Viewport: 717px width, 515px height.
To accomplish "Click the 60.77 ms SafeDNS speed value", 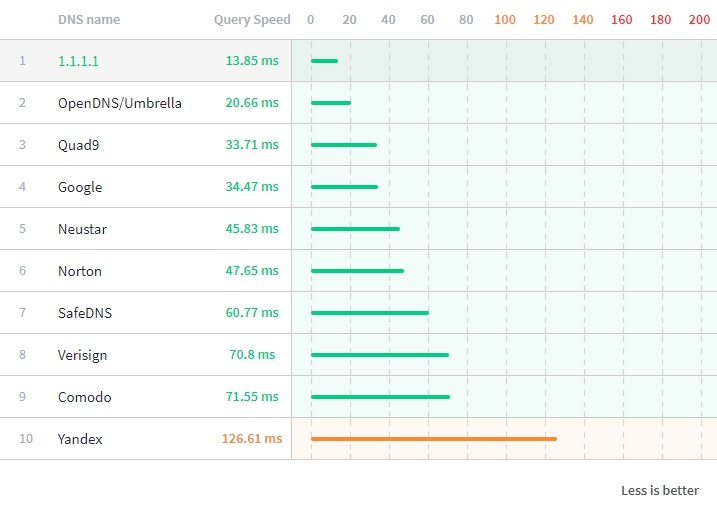I will point(252,313).
